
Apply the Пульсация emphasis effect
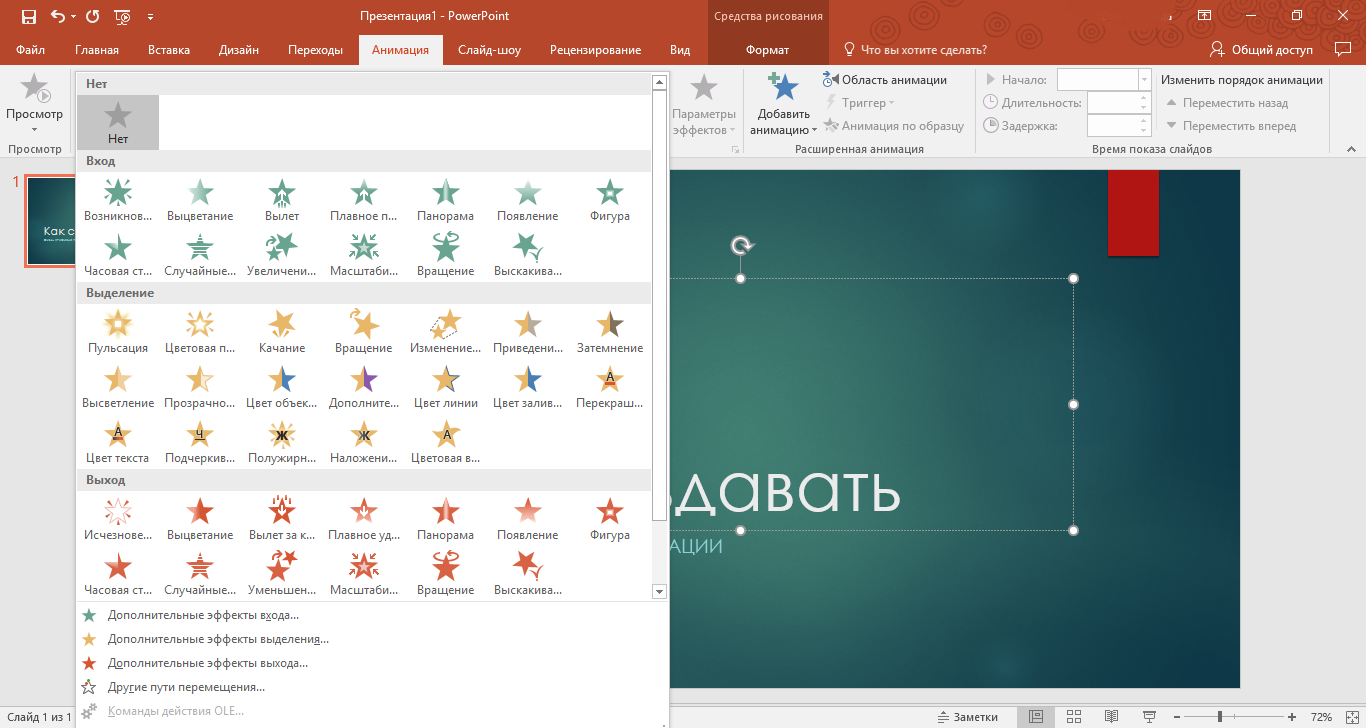click(x=118, y=331)
